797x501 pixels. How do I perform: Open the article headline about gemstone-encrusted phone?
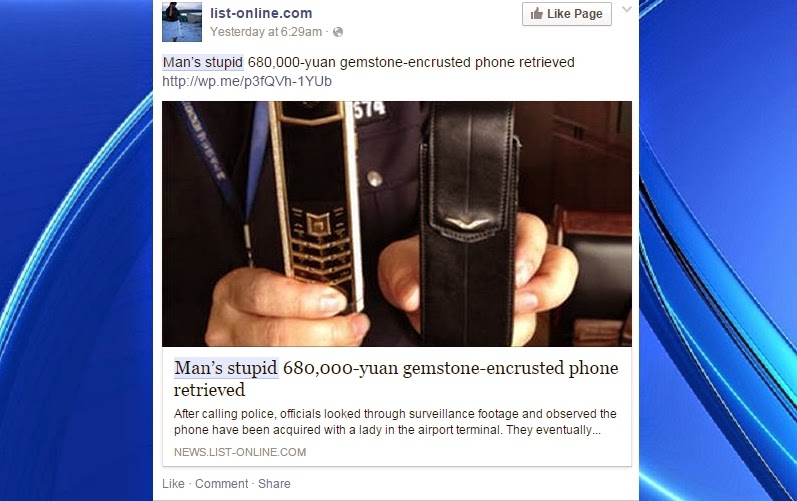click(x=396, y=379)
